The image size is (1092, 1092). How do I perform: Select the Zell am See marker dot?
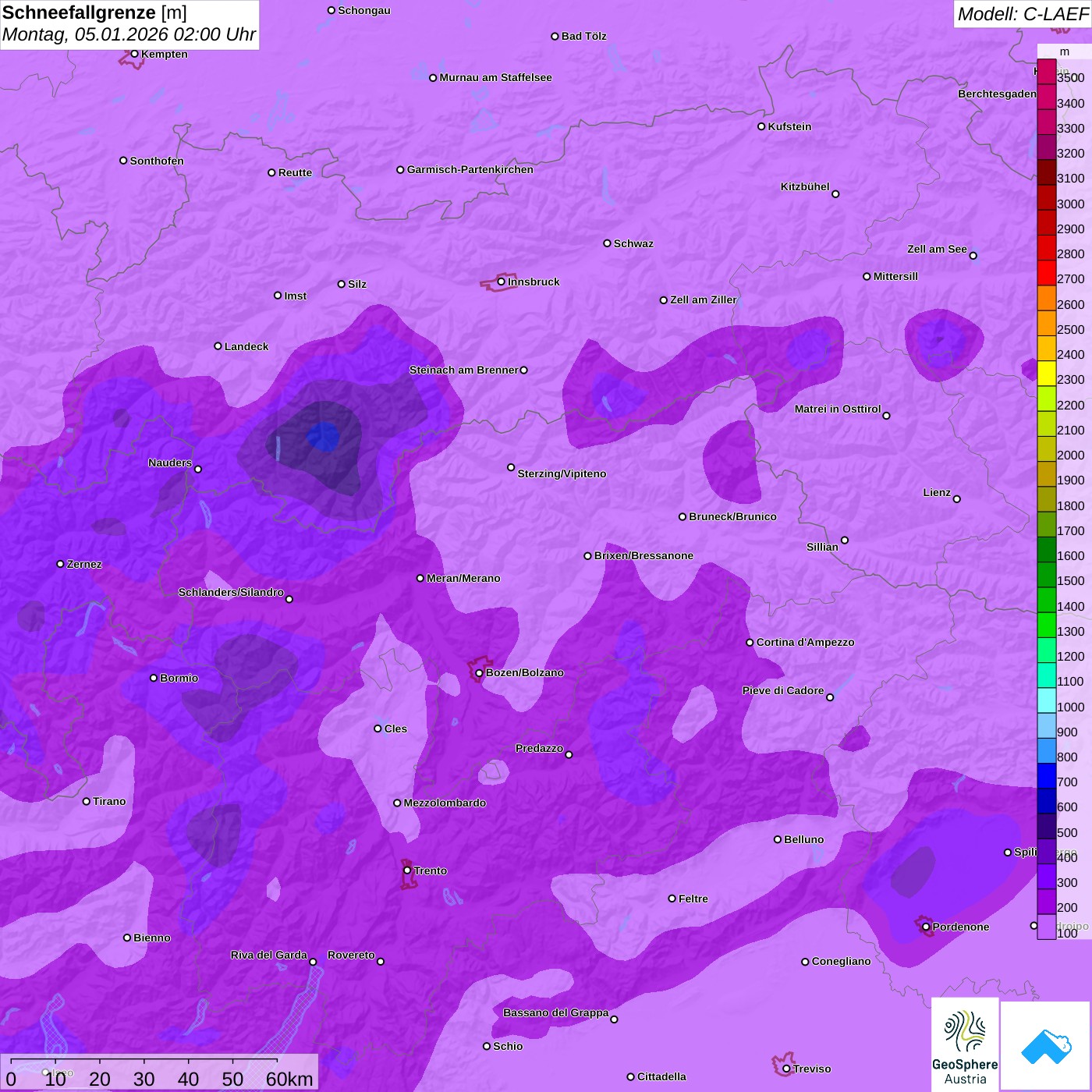tap(973, 256)
